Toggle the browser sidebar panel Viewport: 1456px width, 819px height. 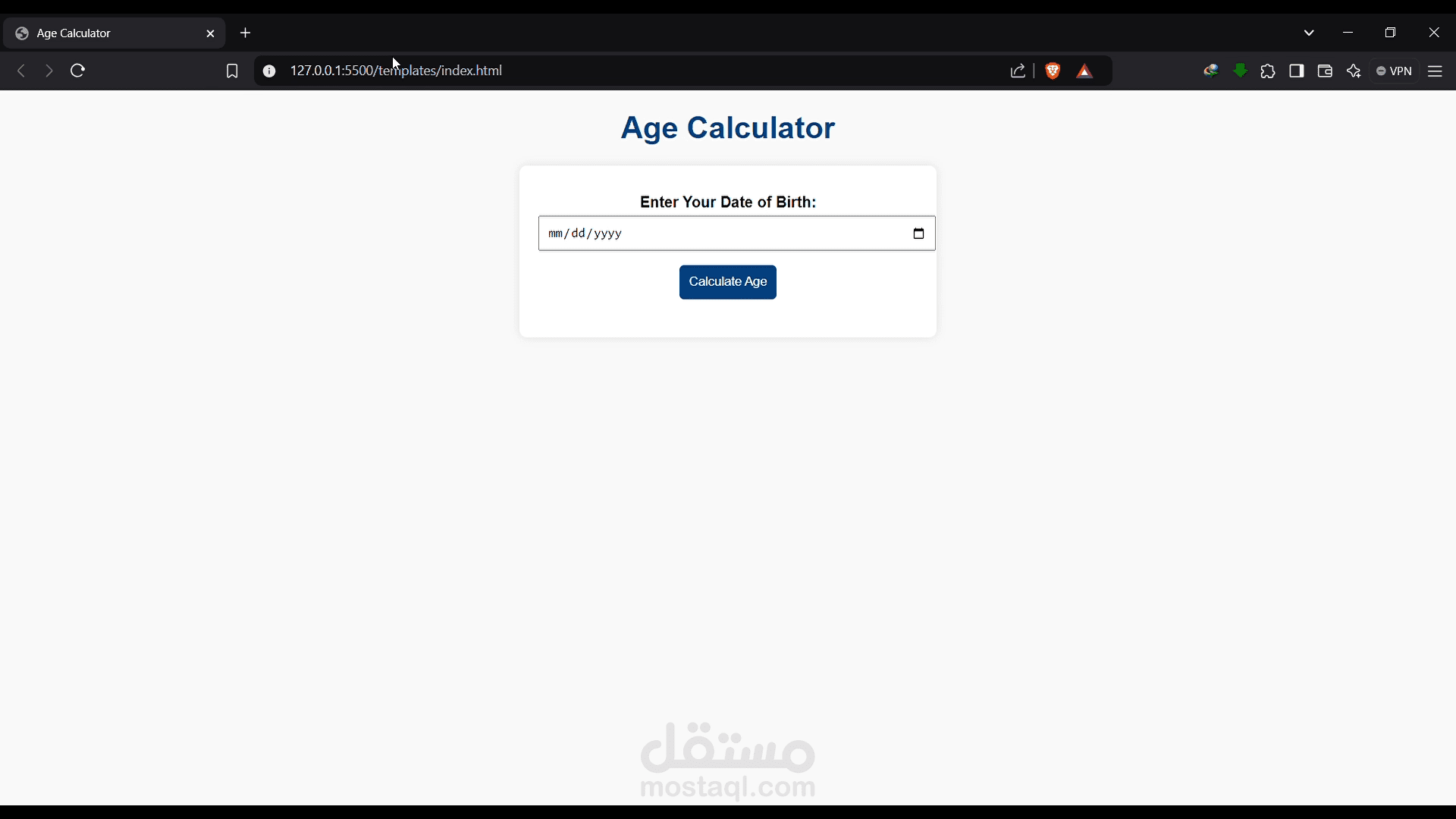[x=1297, y=71]
